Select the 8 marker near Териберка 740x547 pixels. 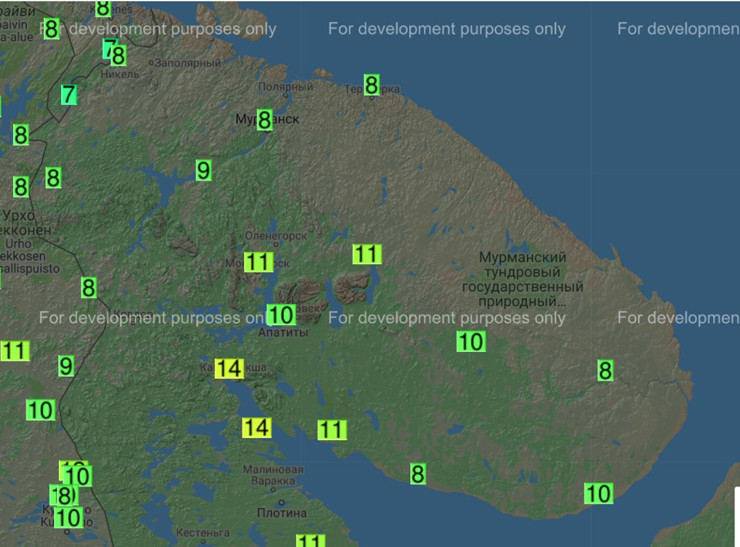[x=371, y=86]
